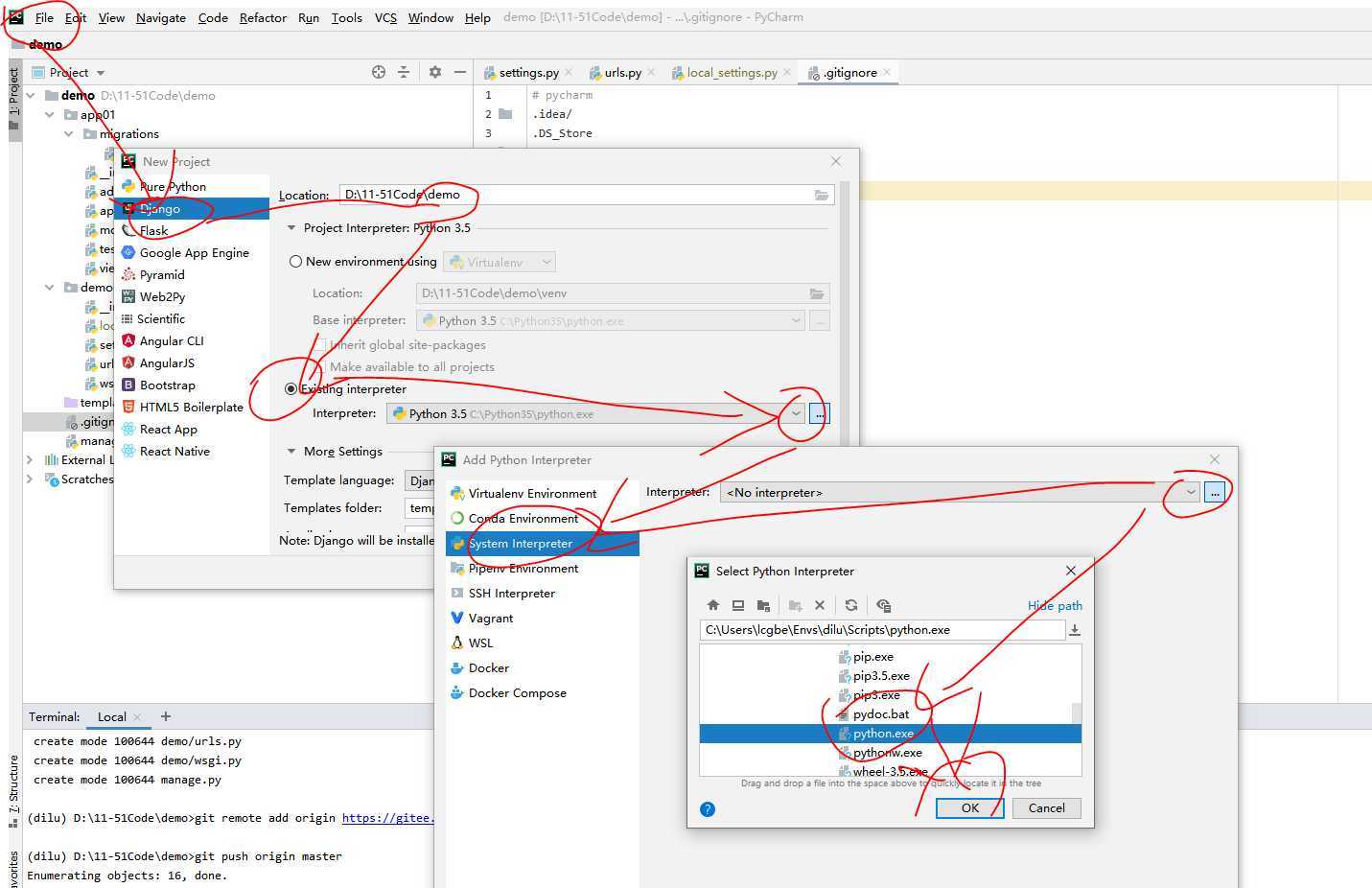Collapse the migrations folder
Image resolution: width=1372 pixels, height=888 pixels.
(69, 133)
